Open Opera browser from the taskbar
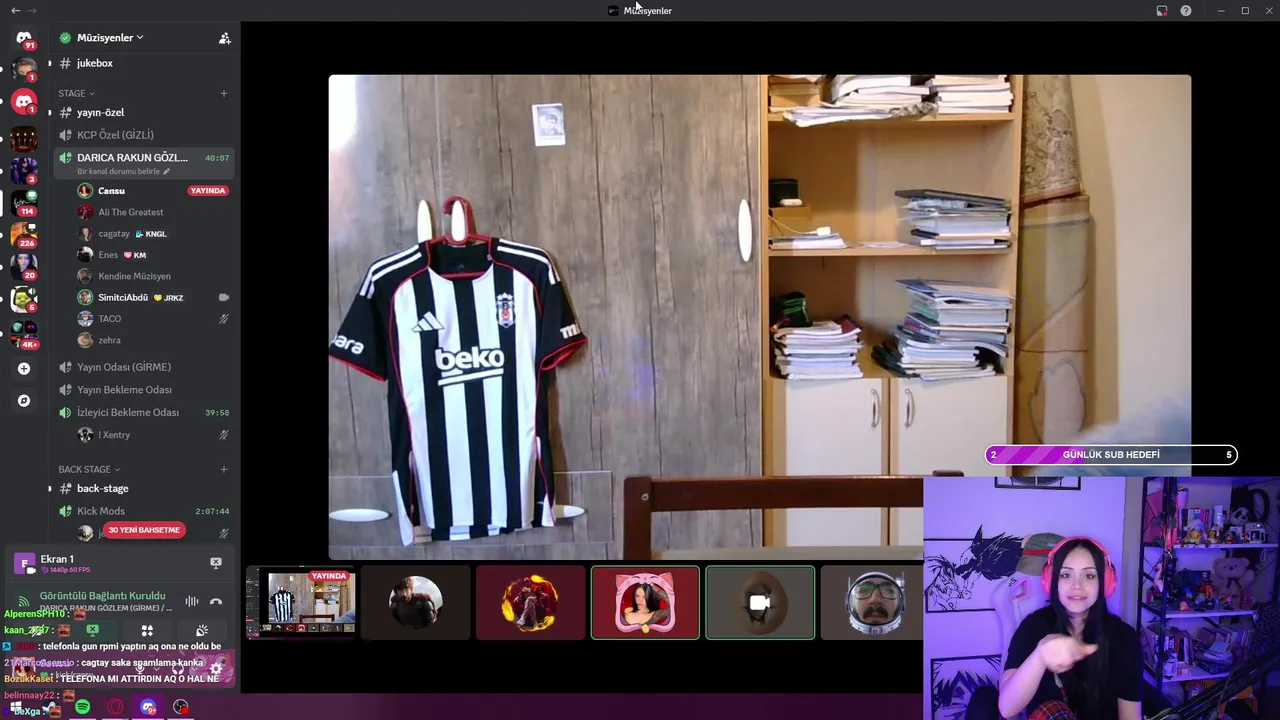Image resolution: width=1280 pixels, height=720 pixels. [x=116, y=707]
